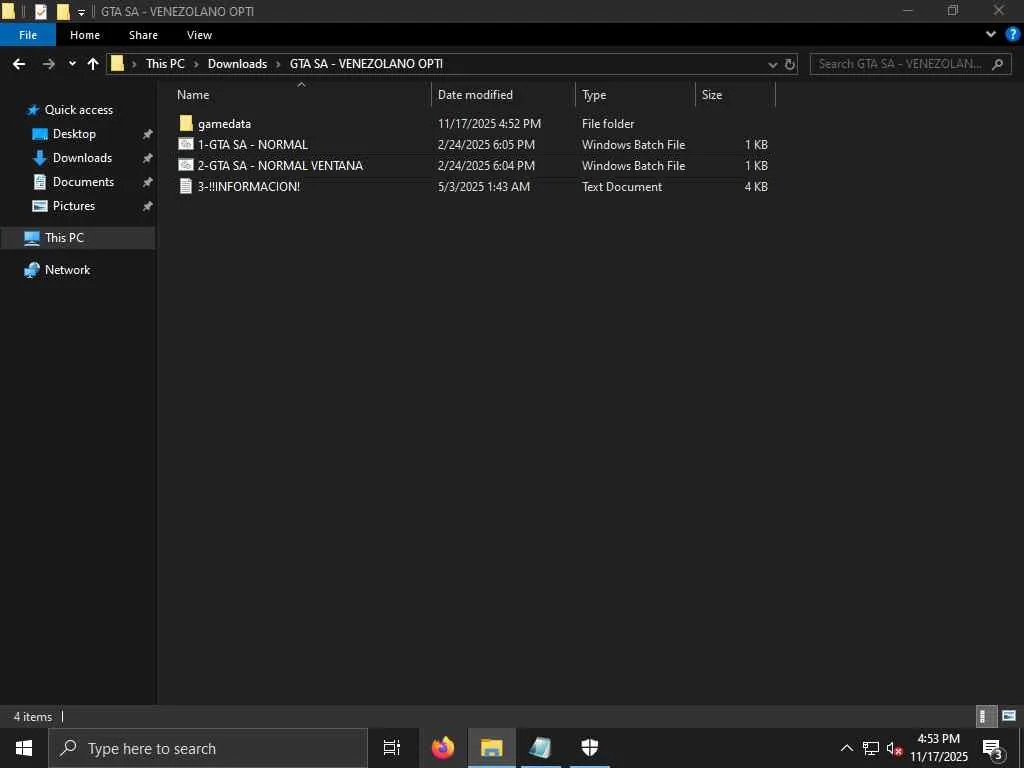The image size is (1024, 768).
Task: Click the text document icon of 3-!!INFORMACION!
Action: [x=186, y=186]
